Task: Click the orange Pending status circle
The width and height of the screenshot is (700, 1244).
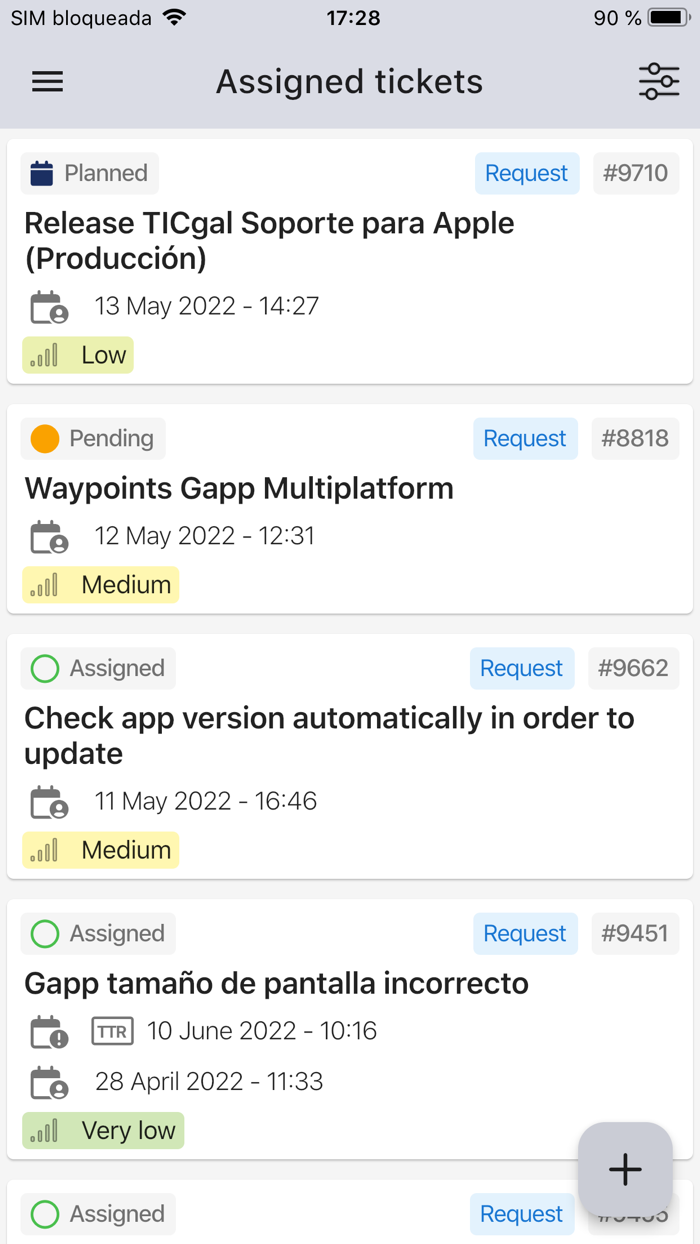Action: point(45,438)
